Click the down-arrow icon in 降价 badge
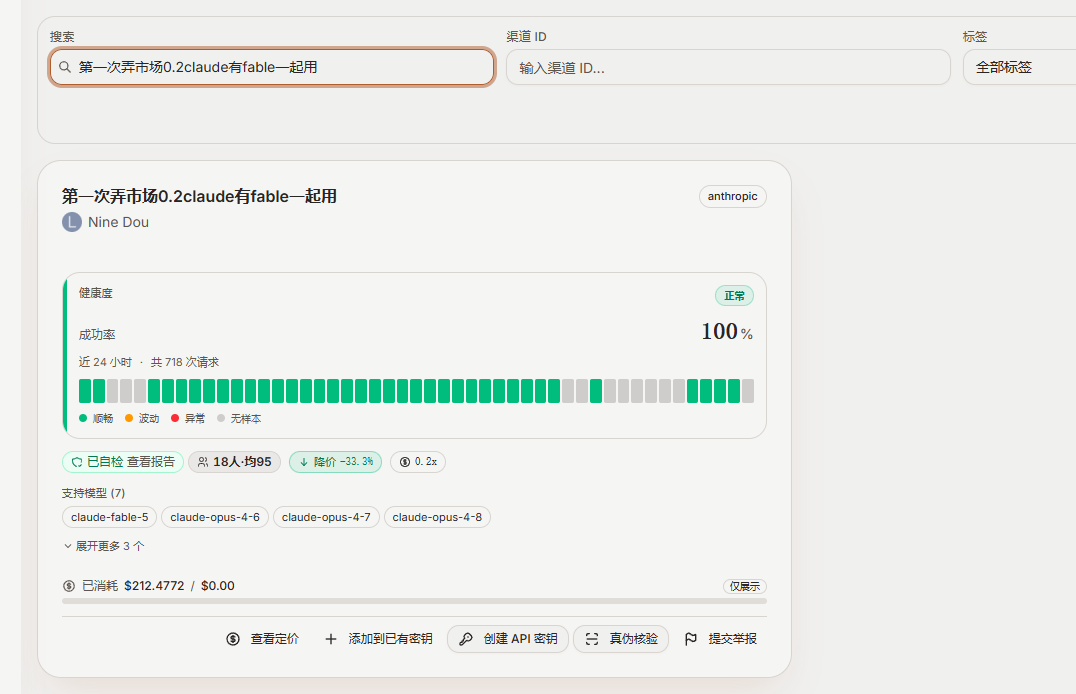This screenshot has height=694, width=1076. point(304,462)
